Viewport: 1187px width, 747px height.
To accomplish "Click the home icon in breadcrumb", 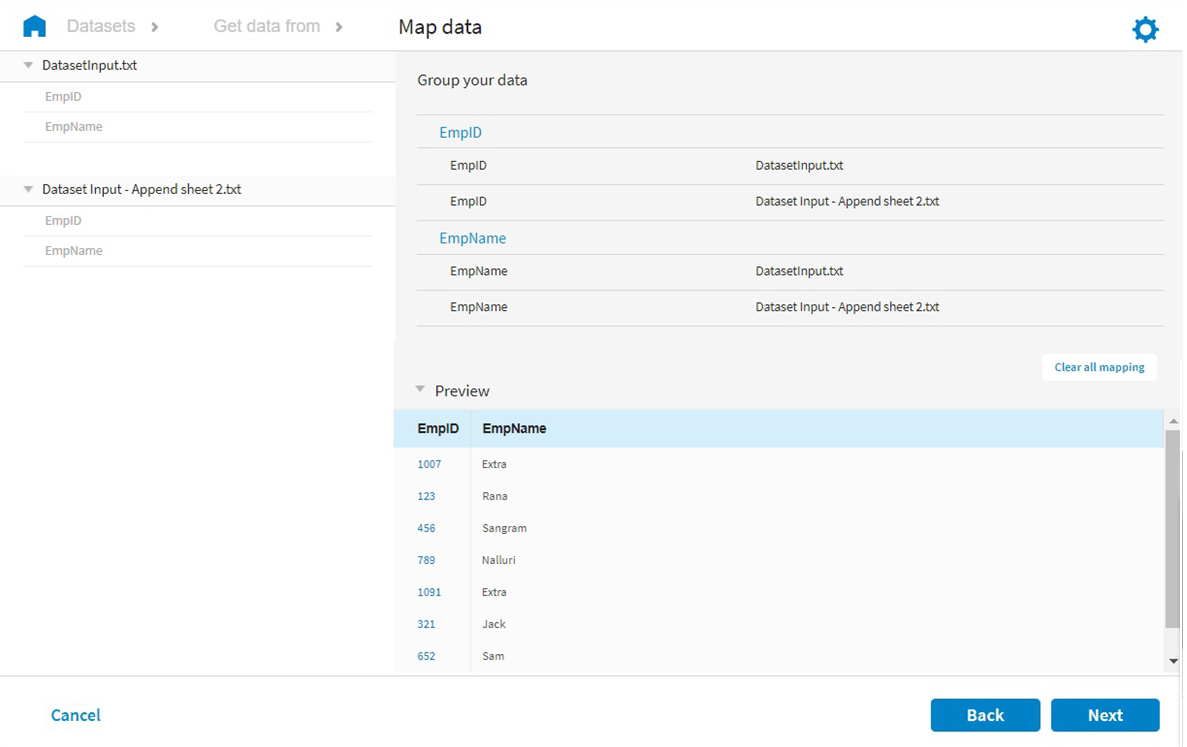I will 34,26.
